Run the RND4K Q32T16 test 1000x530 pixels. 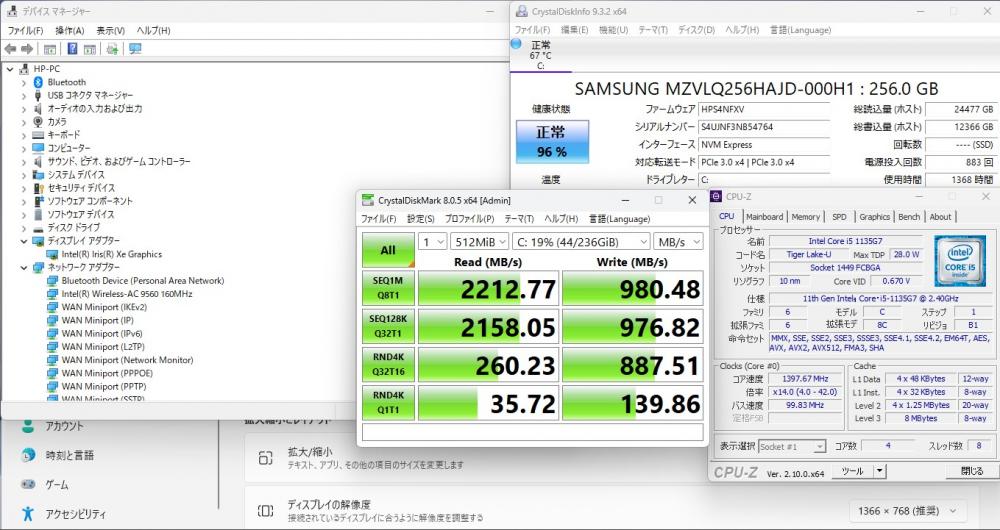tap(388, 365)
